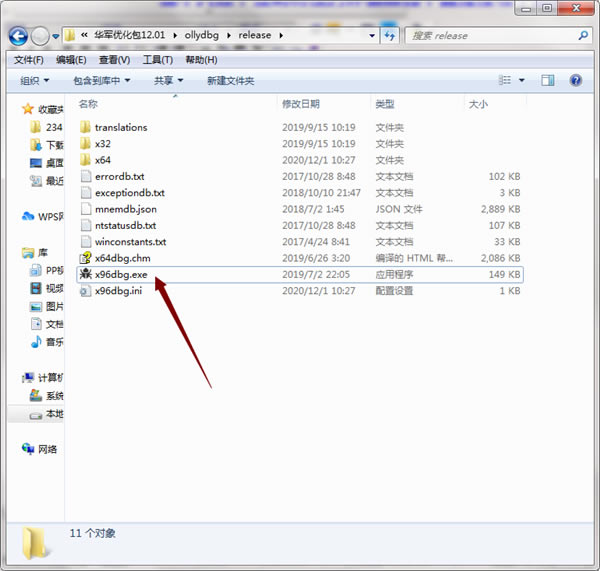Image resolution: width=600 pixels, height=571 pixels.
Task: Open 最近 recent places in sidebar
Action: (55, 181)
